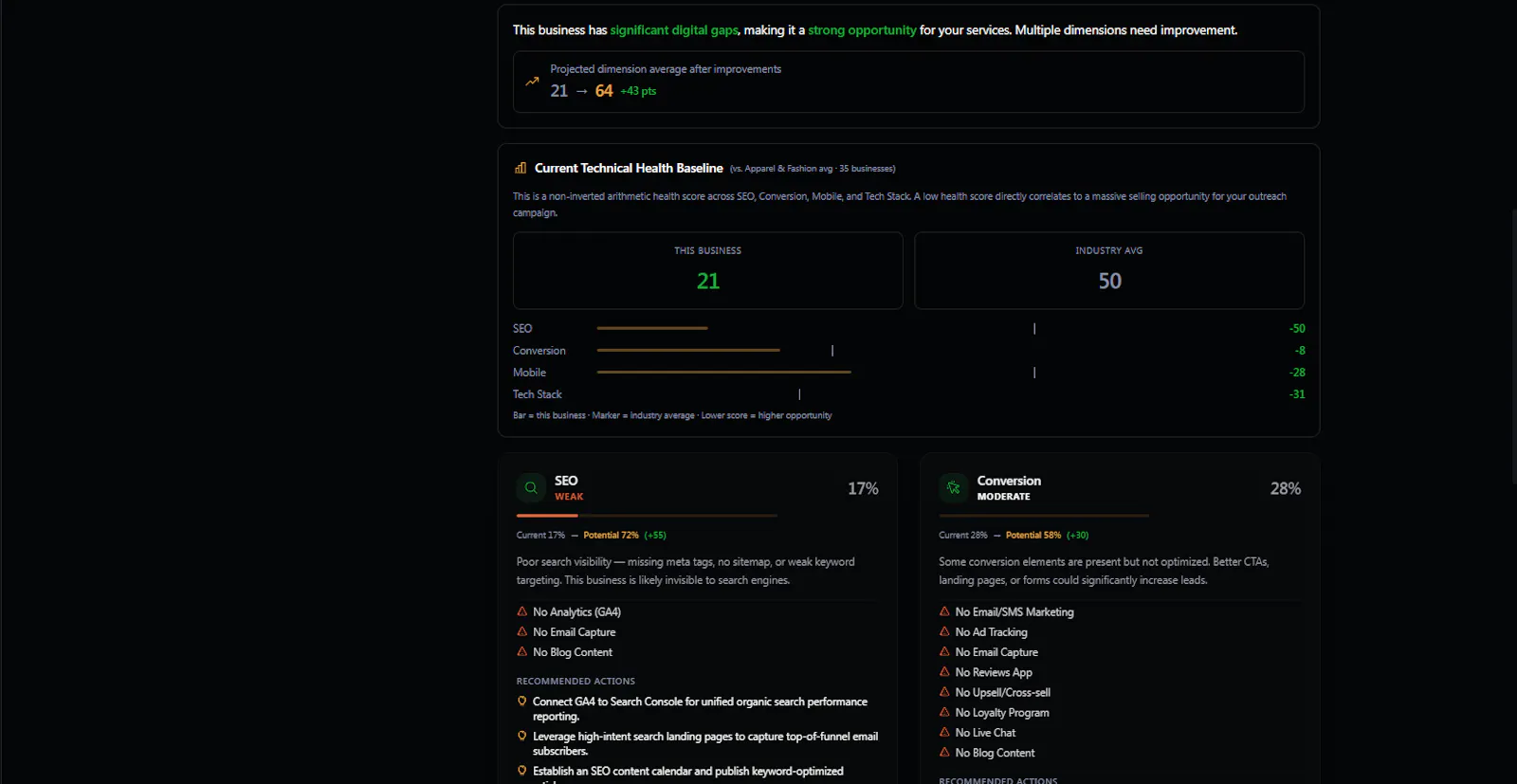The height and width of the screenshot is (784, 1517).
Task: Click the '-31' Tech Stack difference value
Action: point(1297,394)
